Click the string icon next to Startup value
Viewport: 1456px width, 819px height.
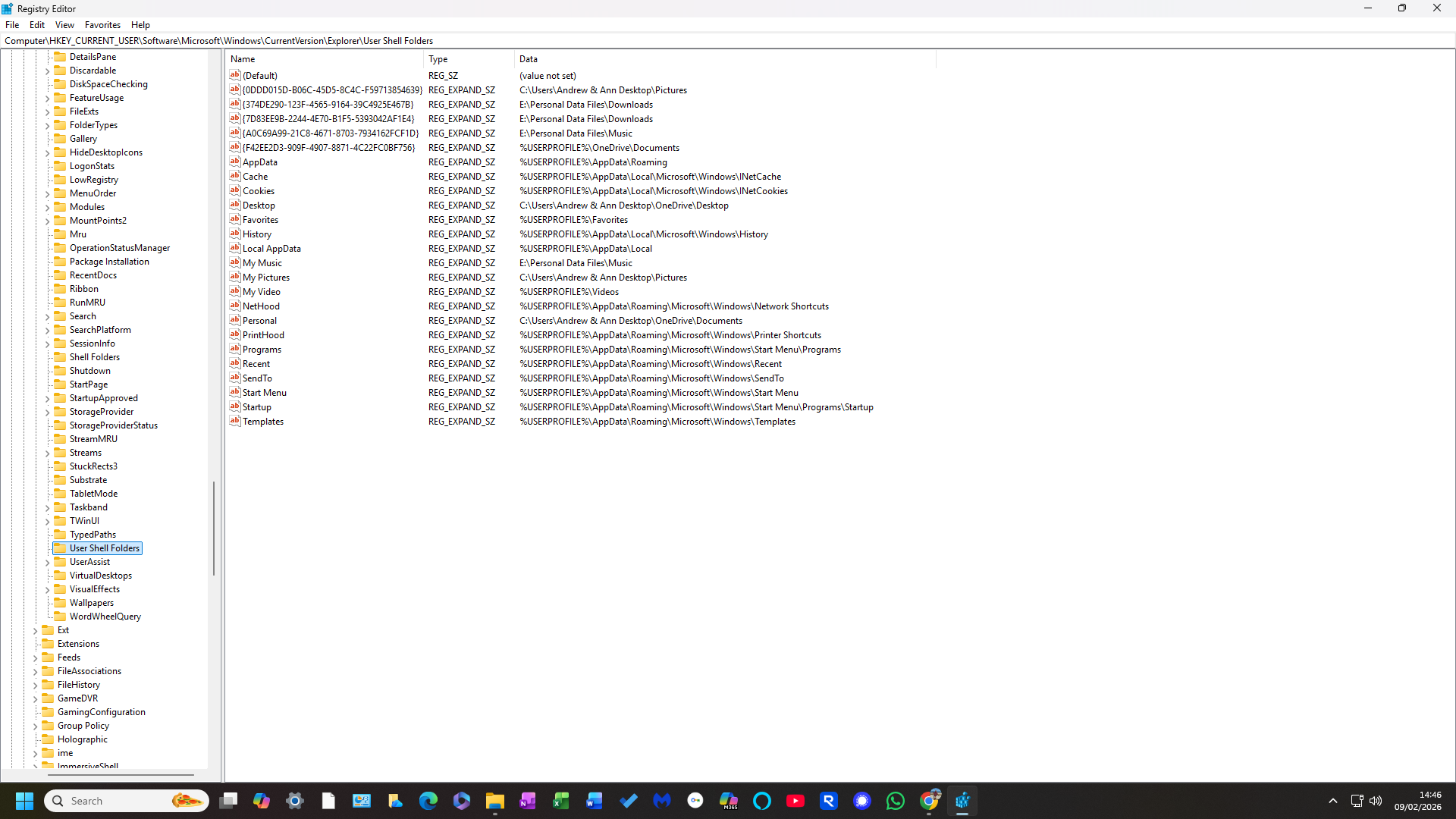coord(235,406)
